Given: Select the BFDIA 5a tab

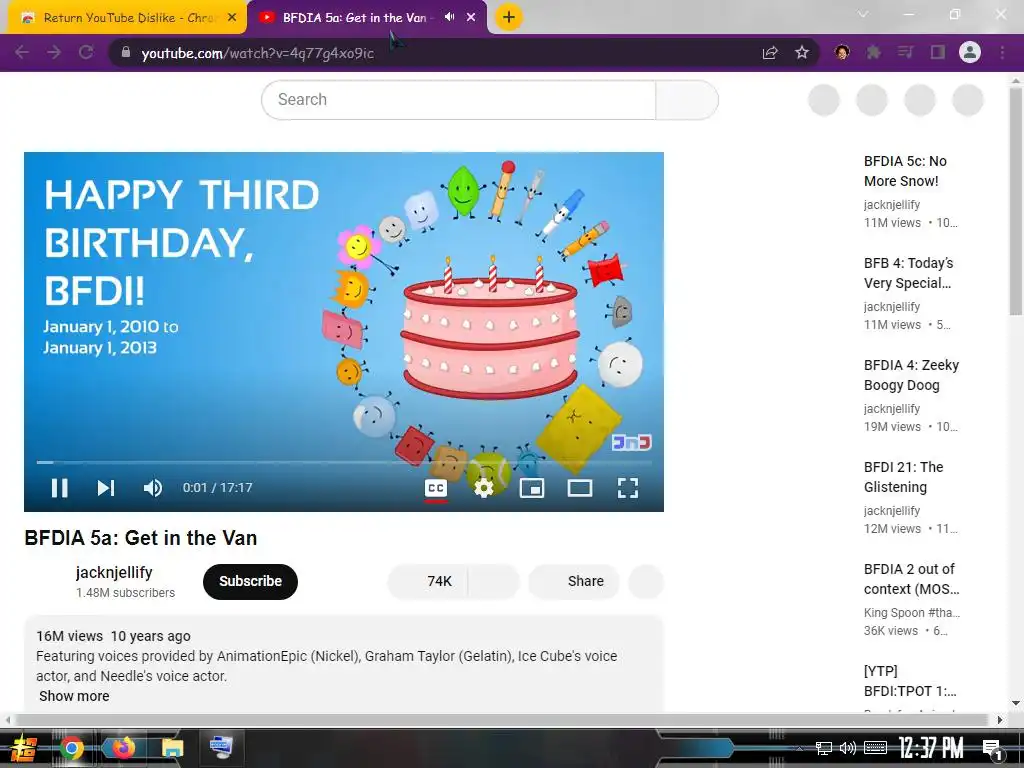Looking at the screenshot, I should [366, 18].
